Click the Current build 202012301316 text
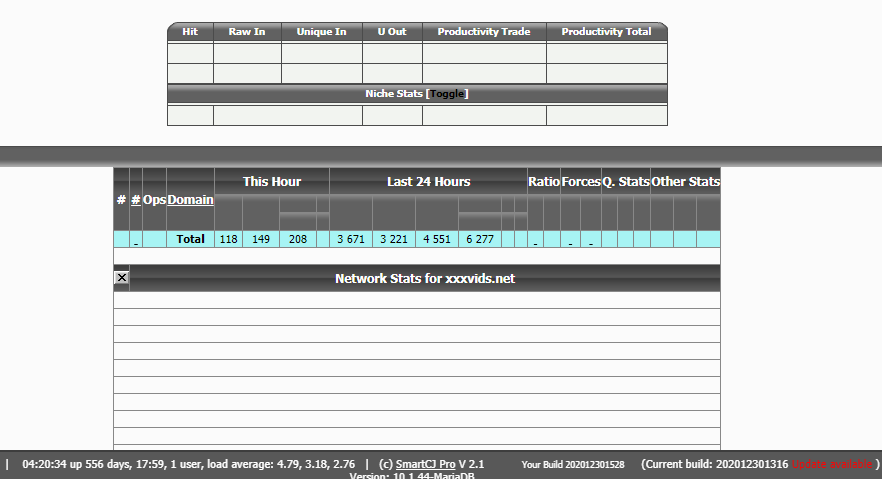This screenshot has width=882, height=479. click(717, 464)
